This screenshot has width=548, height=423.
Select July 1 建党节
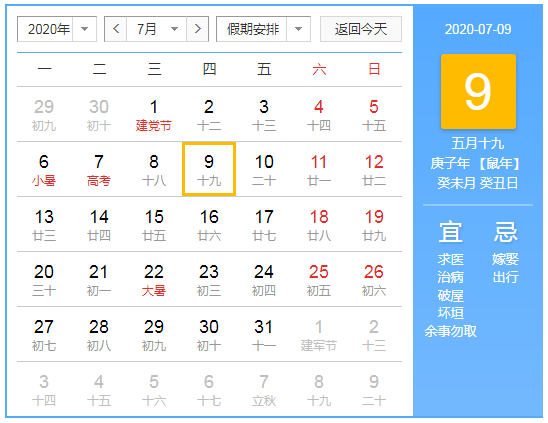[x=154, y=115]
